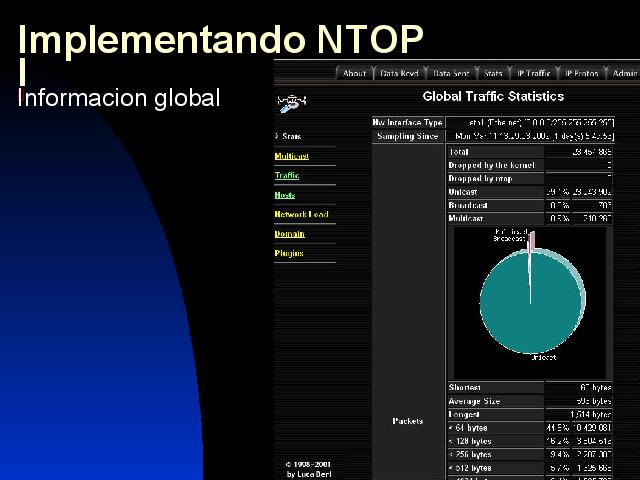Click the Luca Deri copyright text
The image size is (640, 480).
point(309,469)
